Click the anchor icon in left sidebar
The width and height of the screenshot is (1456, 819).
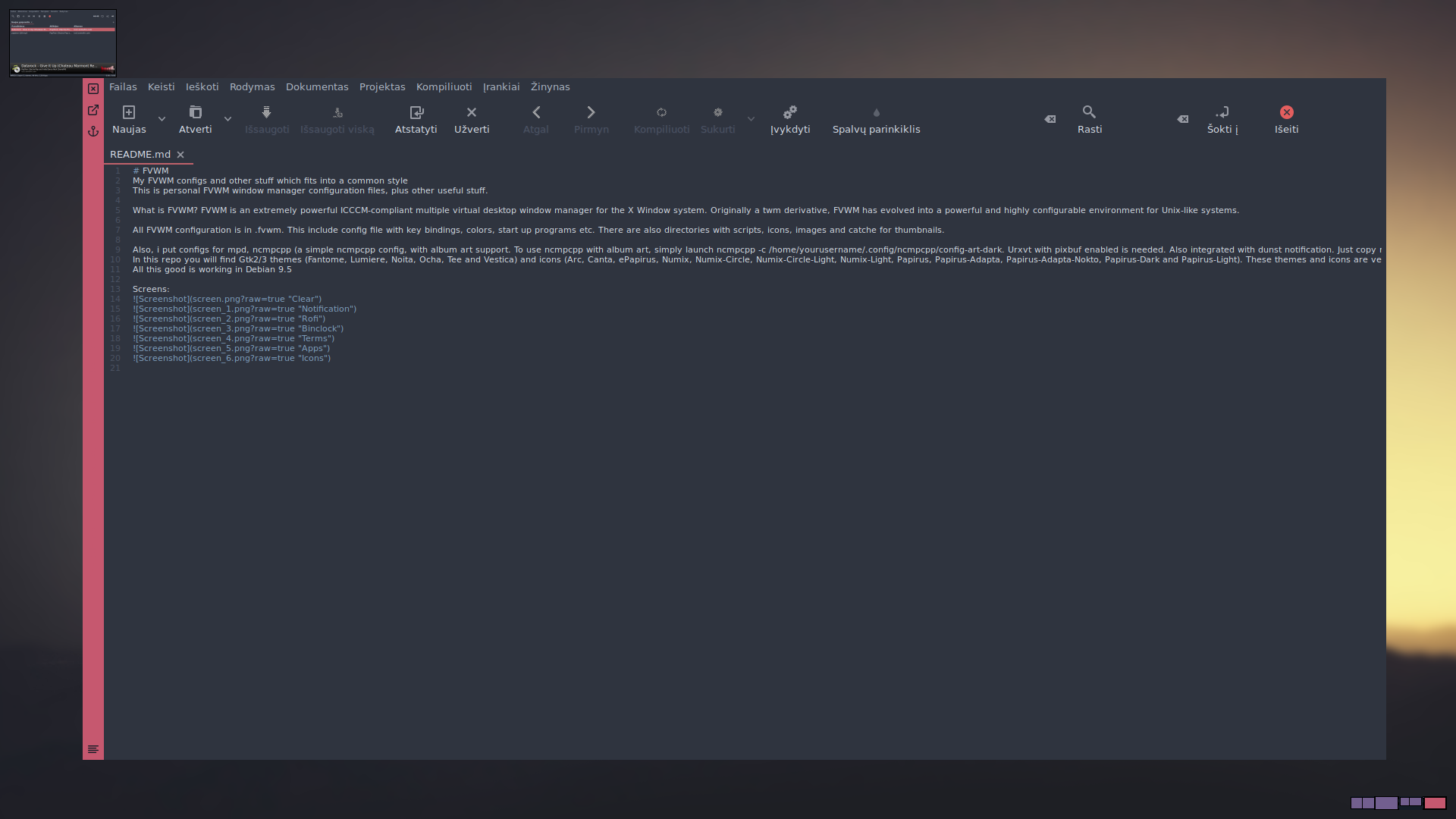click(x=93, y=131)
